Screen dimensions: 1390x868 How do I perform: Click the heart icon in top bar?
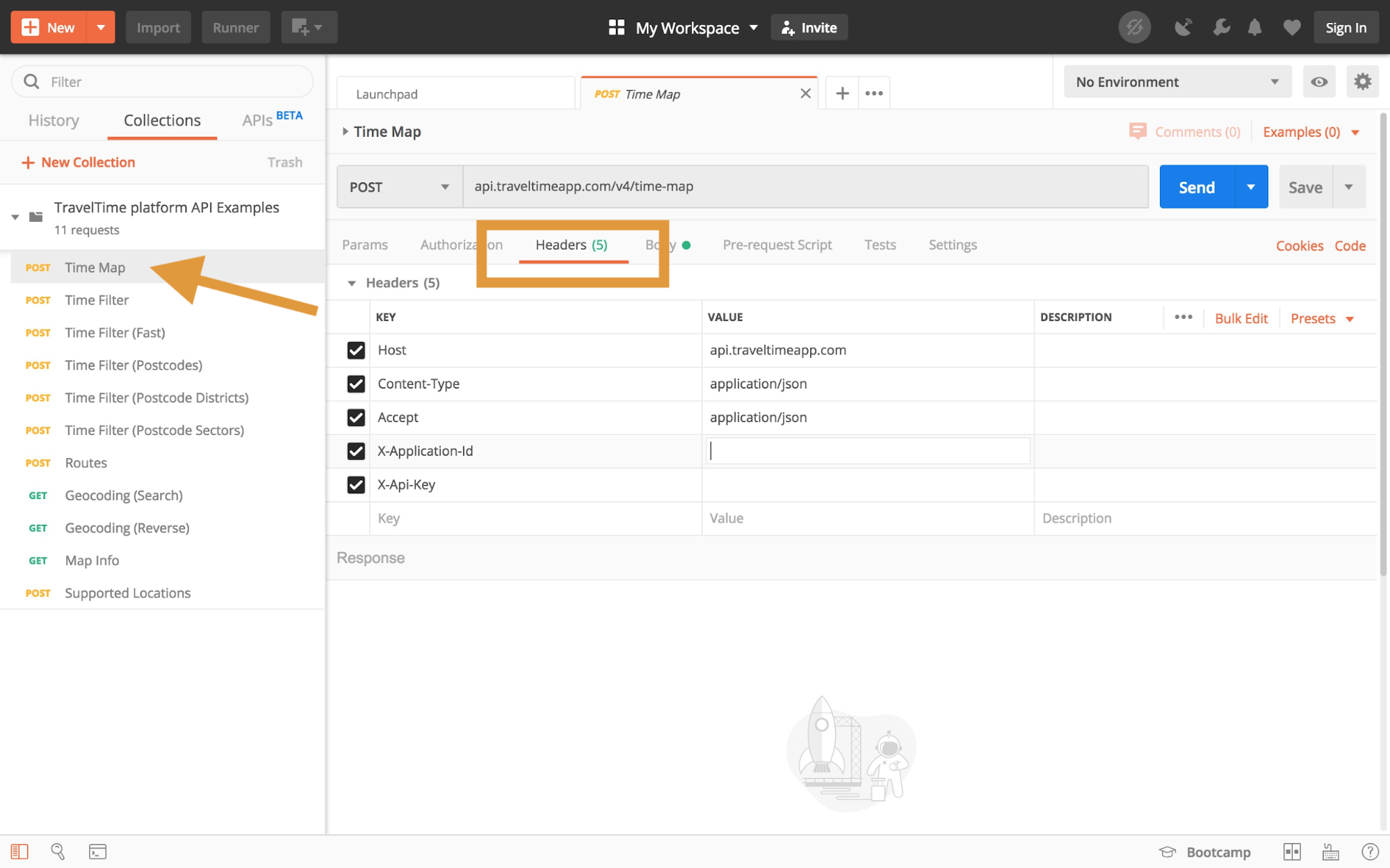pos(1291,27)
